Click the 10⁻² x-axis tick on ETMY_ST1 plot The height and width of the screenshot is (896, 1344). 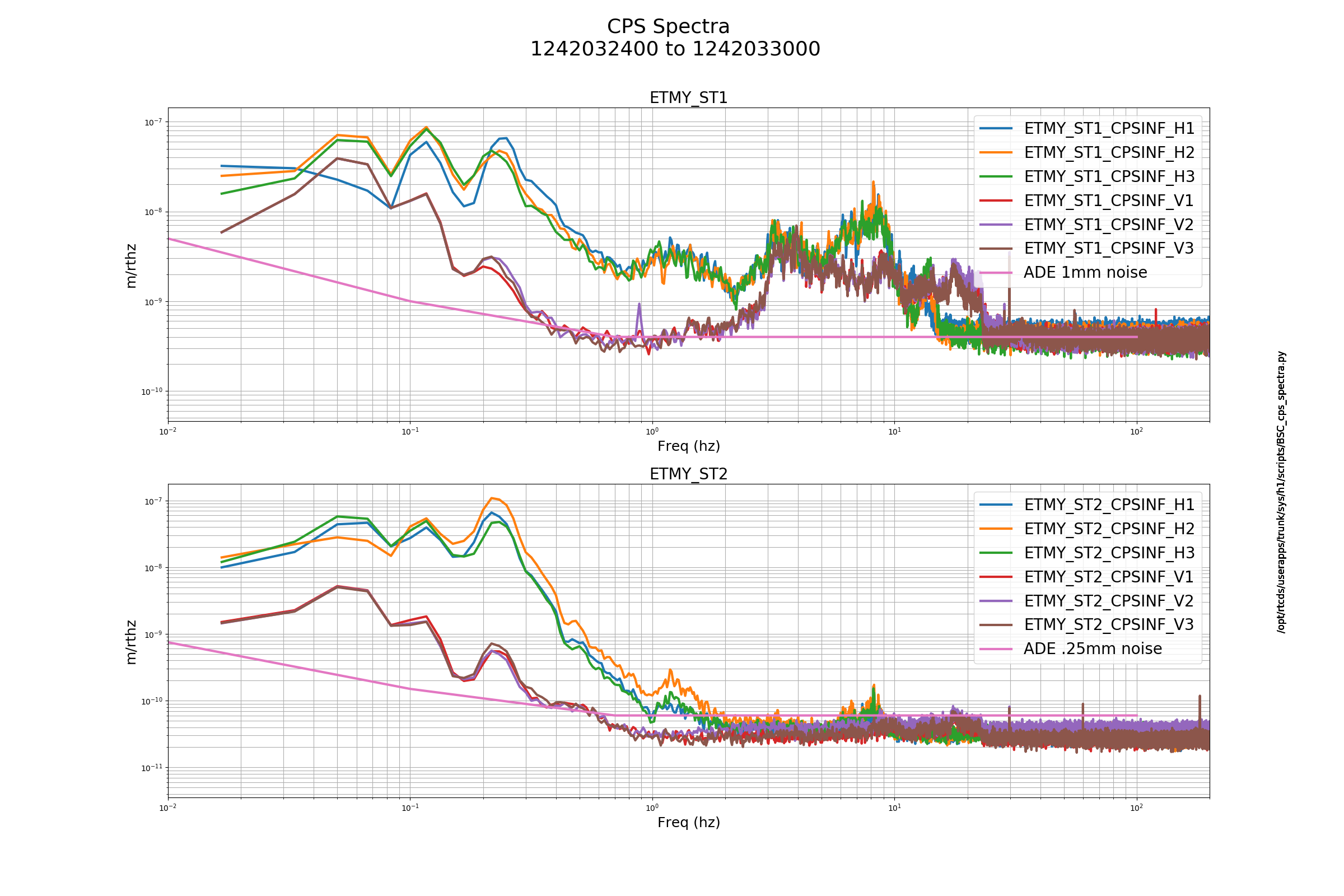coord(168,431)
